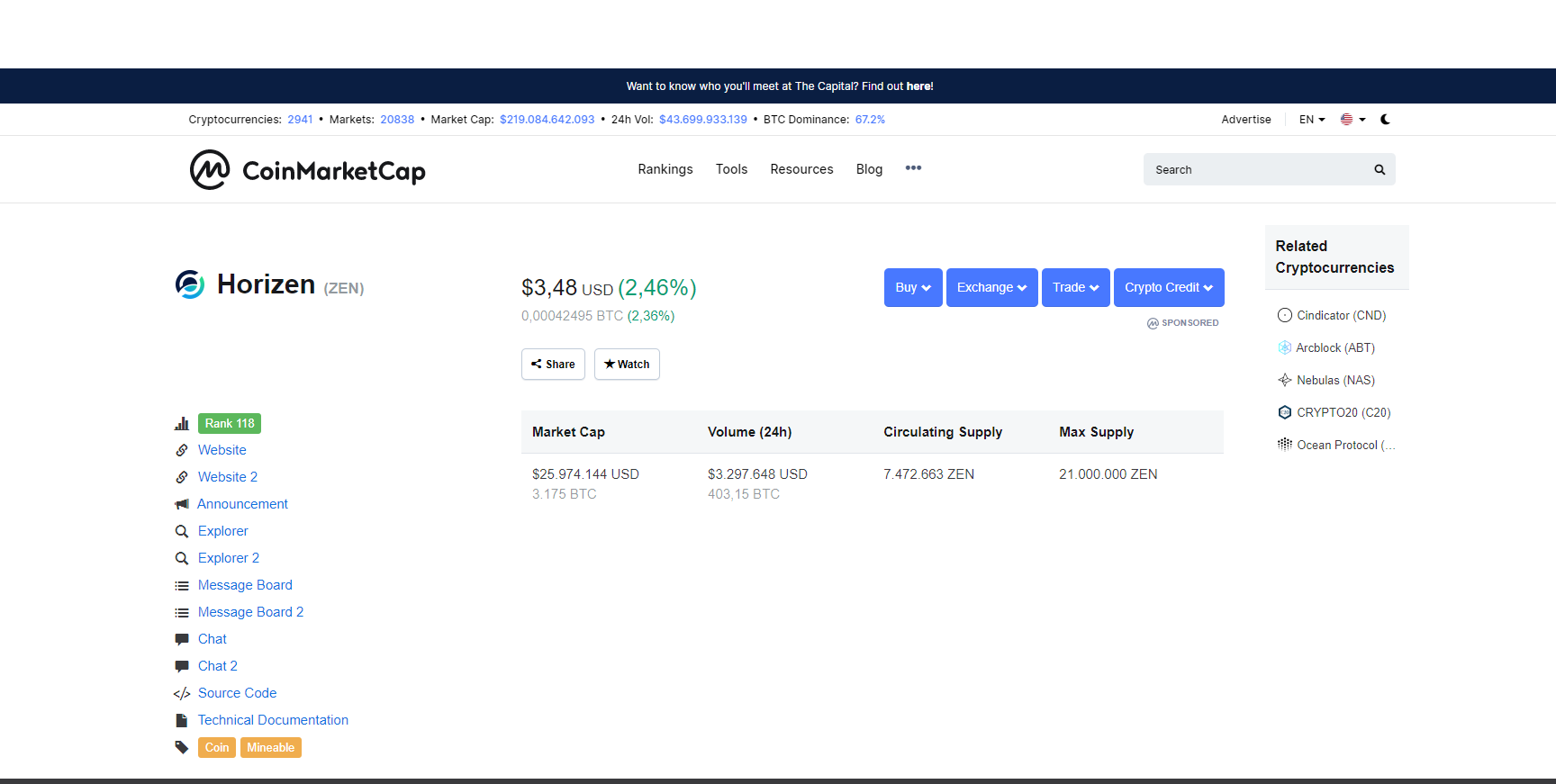Click speech bubble icon beside Chat

182,639
